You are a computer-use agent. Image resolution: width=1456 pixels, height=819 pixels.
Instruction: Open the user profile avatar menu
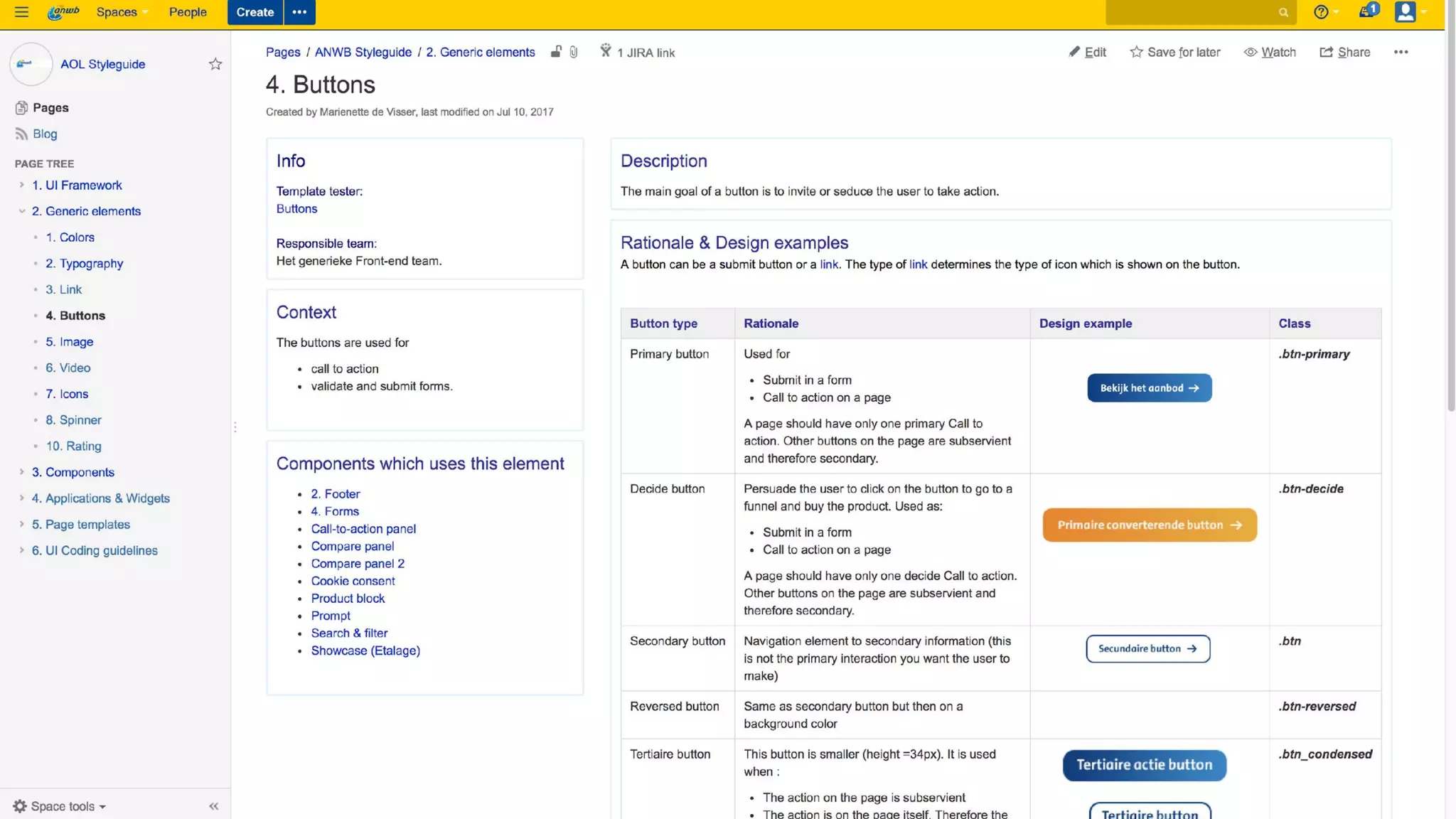[1406, 12]
